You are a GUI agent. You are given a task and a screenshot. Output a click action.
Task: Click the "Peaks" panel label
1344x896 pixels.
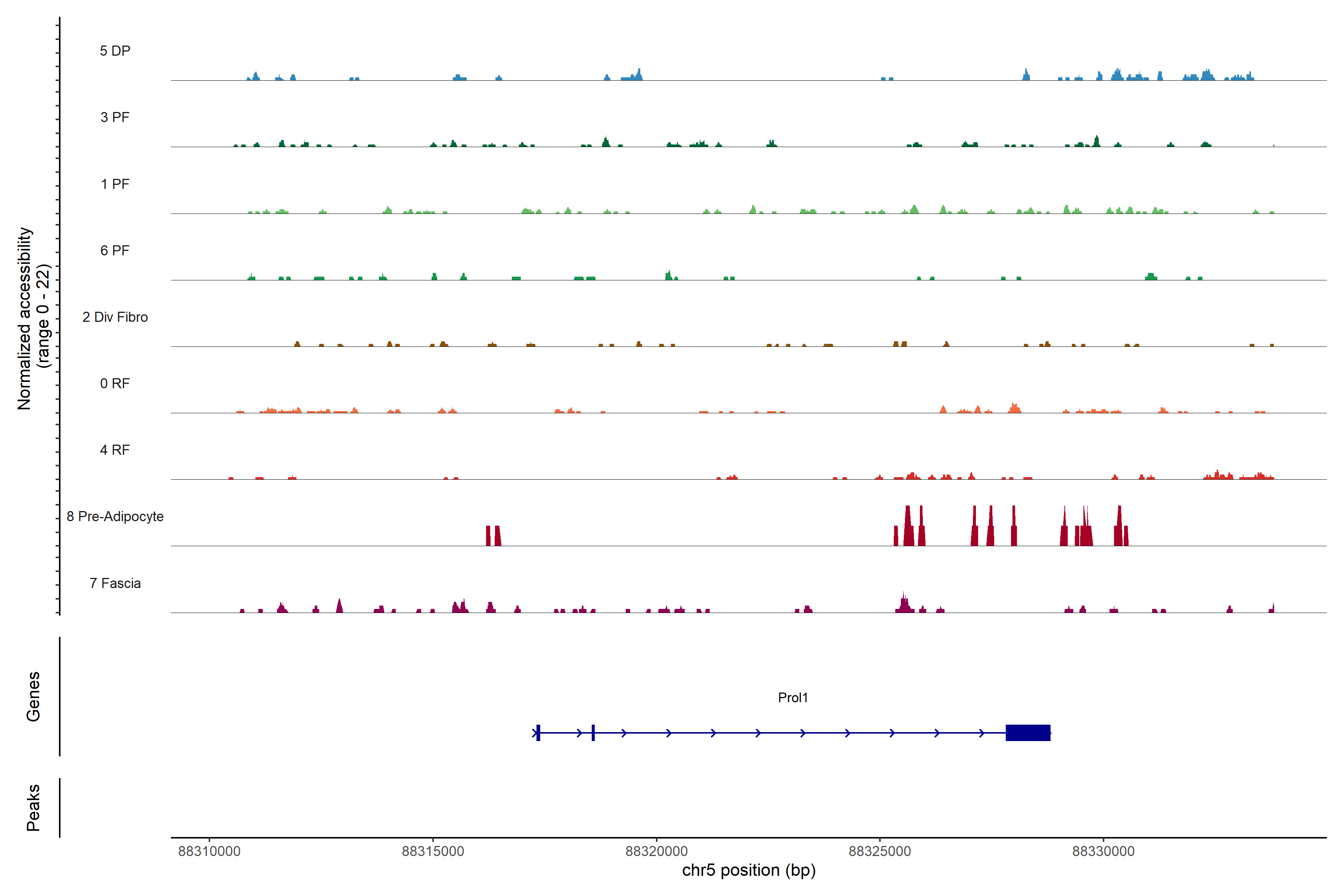point(33,807)
